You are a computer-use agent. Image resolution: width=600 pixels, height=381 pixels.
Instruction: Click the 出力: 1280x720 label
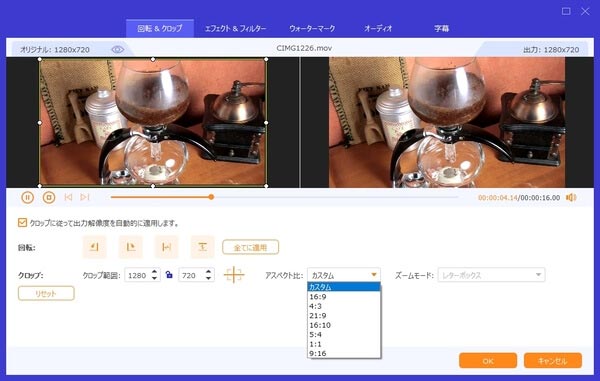(551, 50)
